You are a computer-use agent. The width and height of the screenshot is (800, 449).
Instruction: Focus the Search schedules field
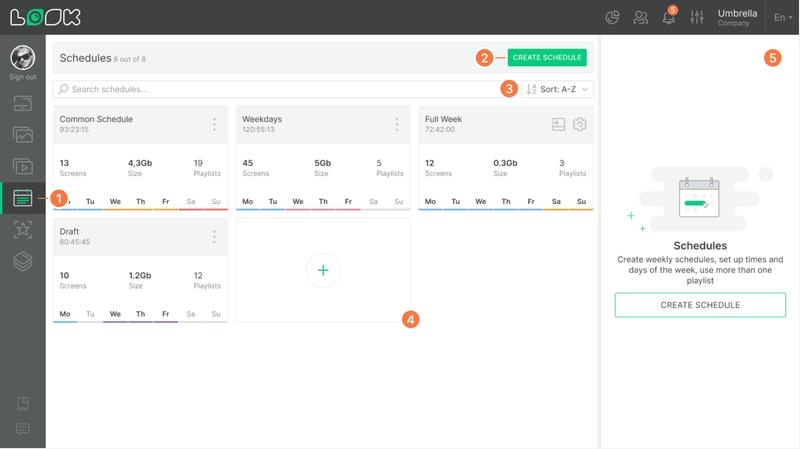[x=286, y=89]
